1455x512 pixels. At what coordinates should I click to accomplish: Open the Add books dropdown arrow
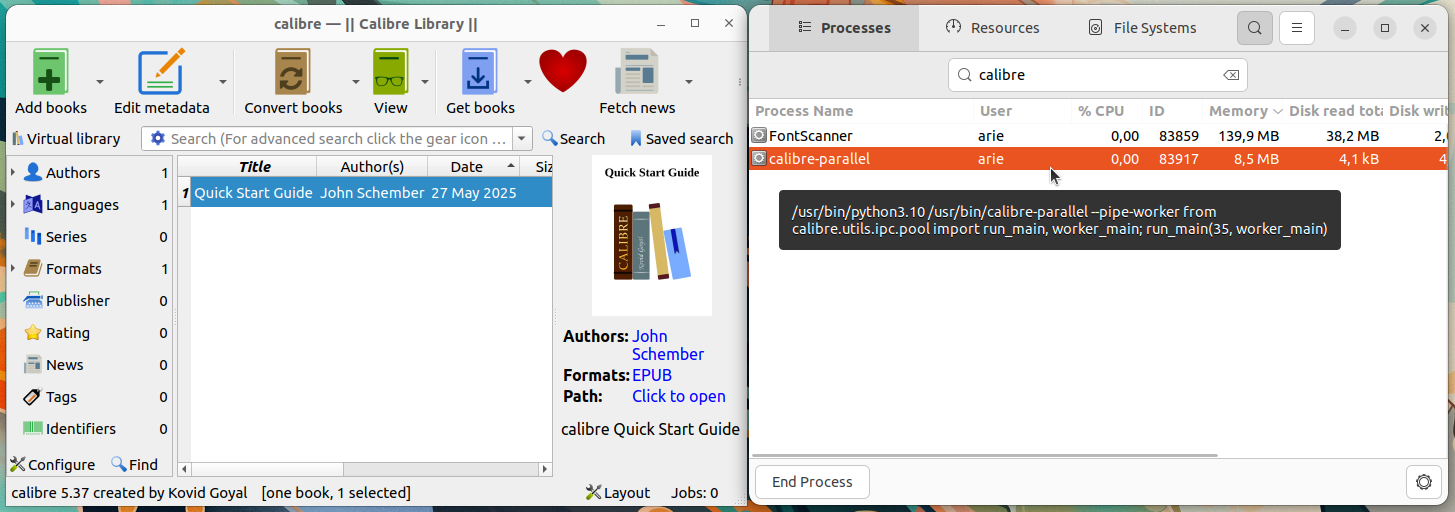[99, 82]
